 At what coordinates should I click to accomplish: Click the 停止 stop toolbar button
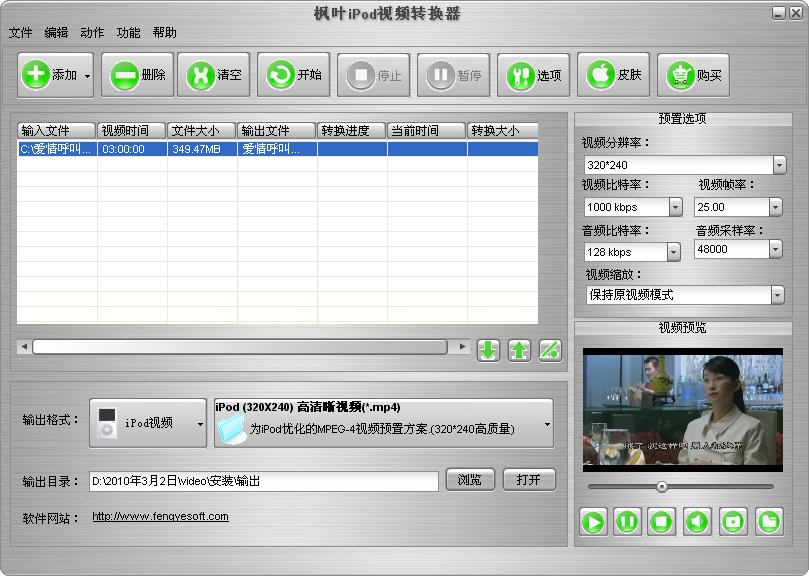(x=374, y=75)
